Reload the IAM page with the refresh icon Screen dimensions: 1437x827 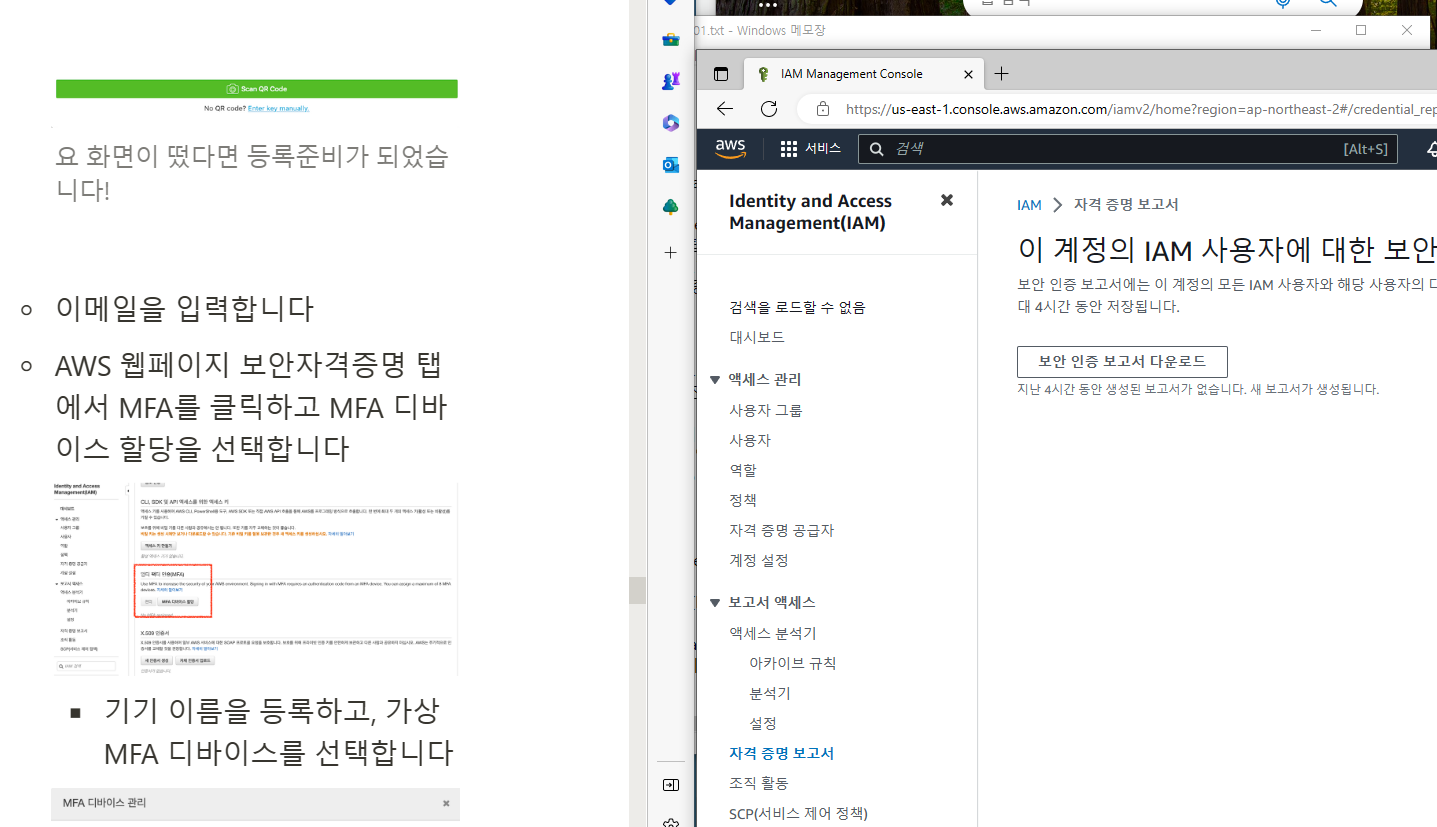tap(769, 109)
